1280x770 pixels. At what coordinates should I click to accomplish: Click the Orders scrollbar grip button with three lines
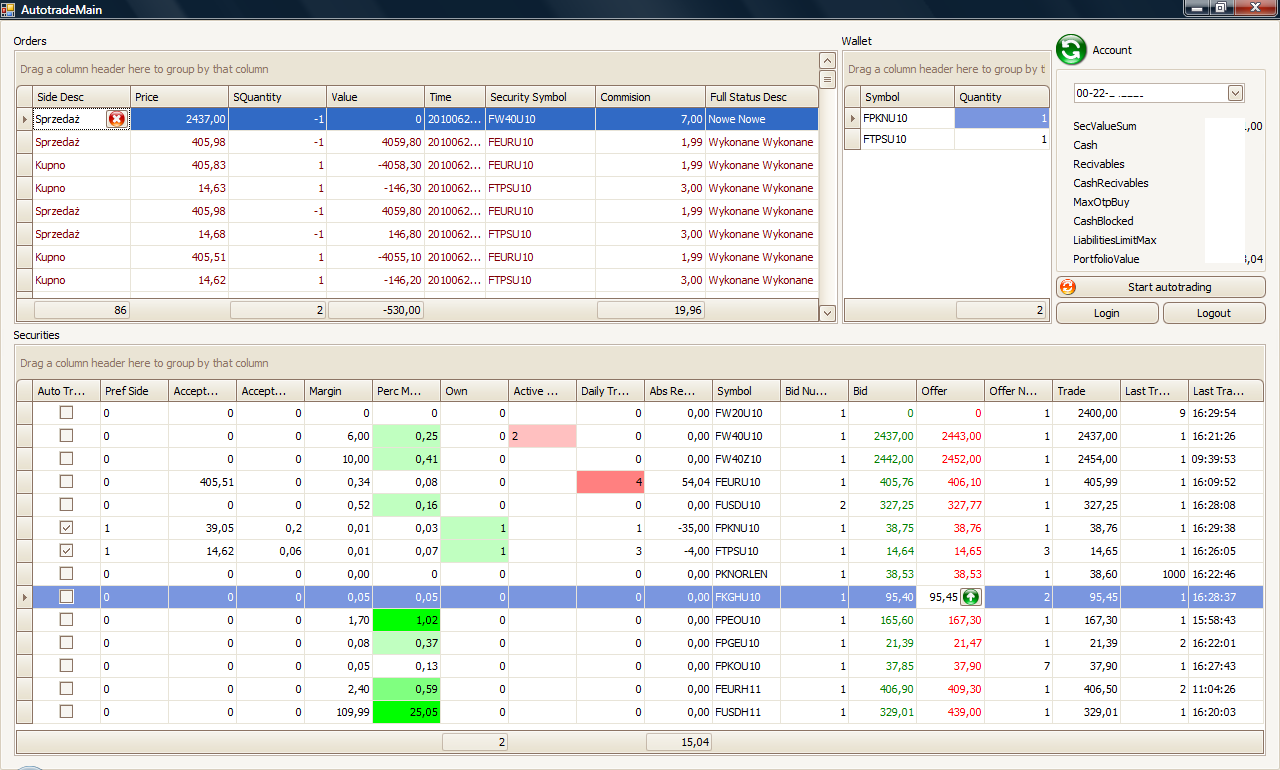tap(827, 80)
